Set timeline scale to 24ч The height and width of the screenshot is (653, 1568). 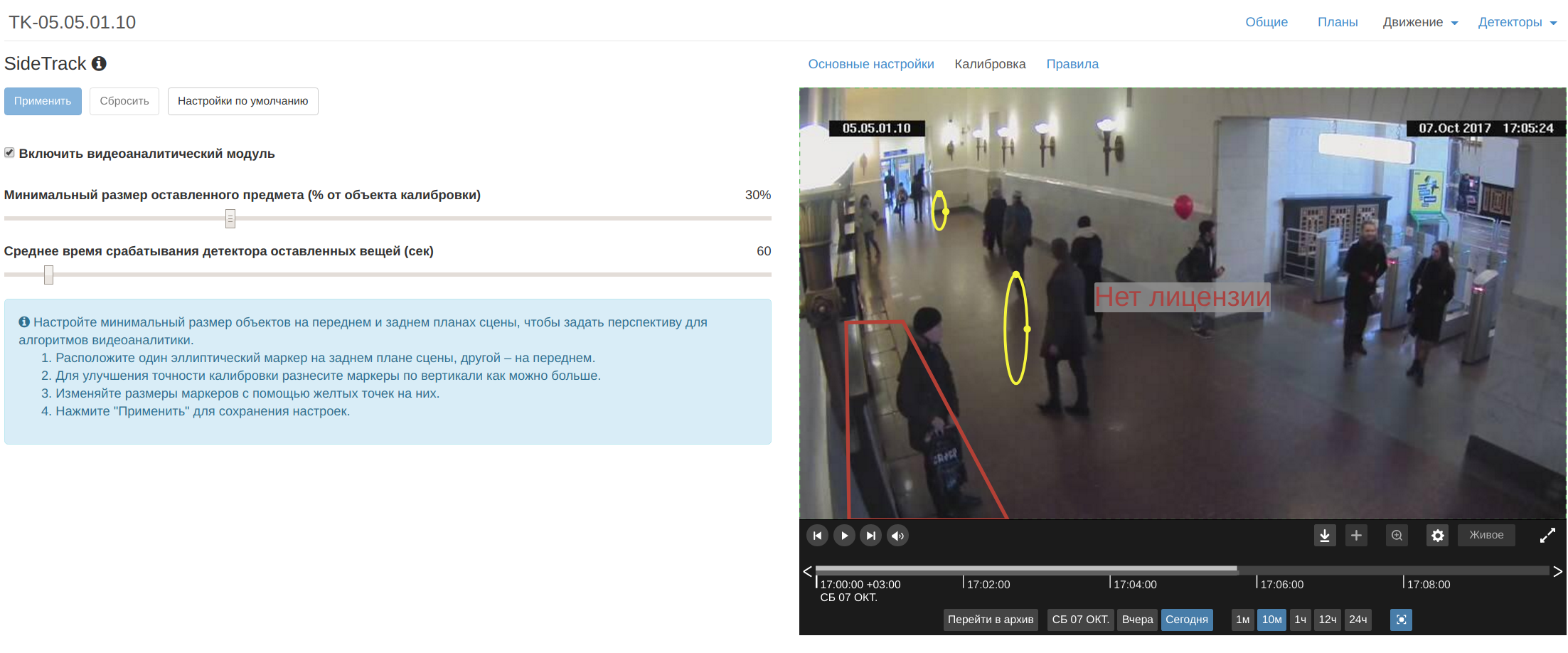1358,620
